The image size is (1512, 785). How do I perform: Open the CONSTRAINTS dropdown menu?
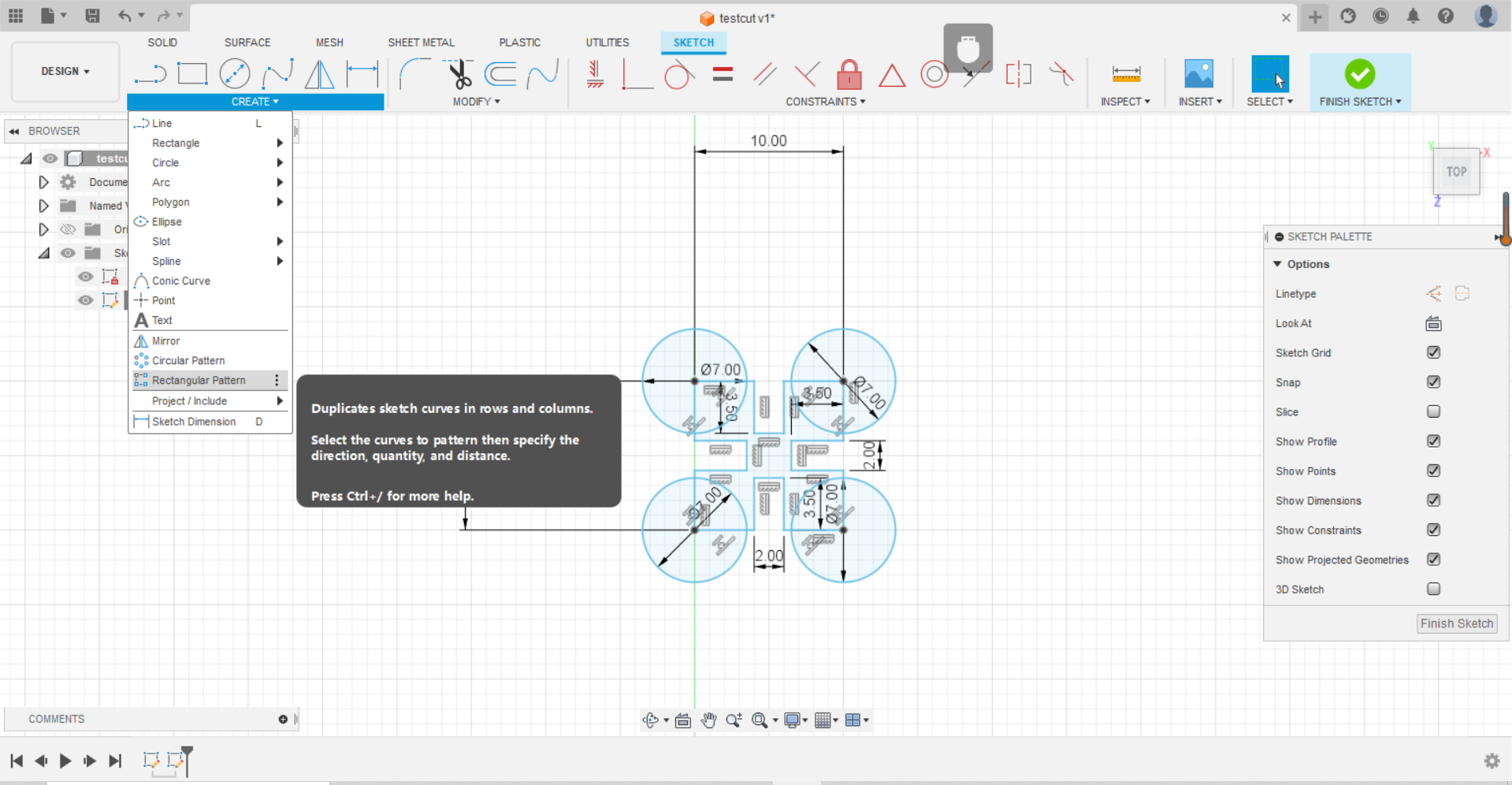click(x=825, y=102)
